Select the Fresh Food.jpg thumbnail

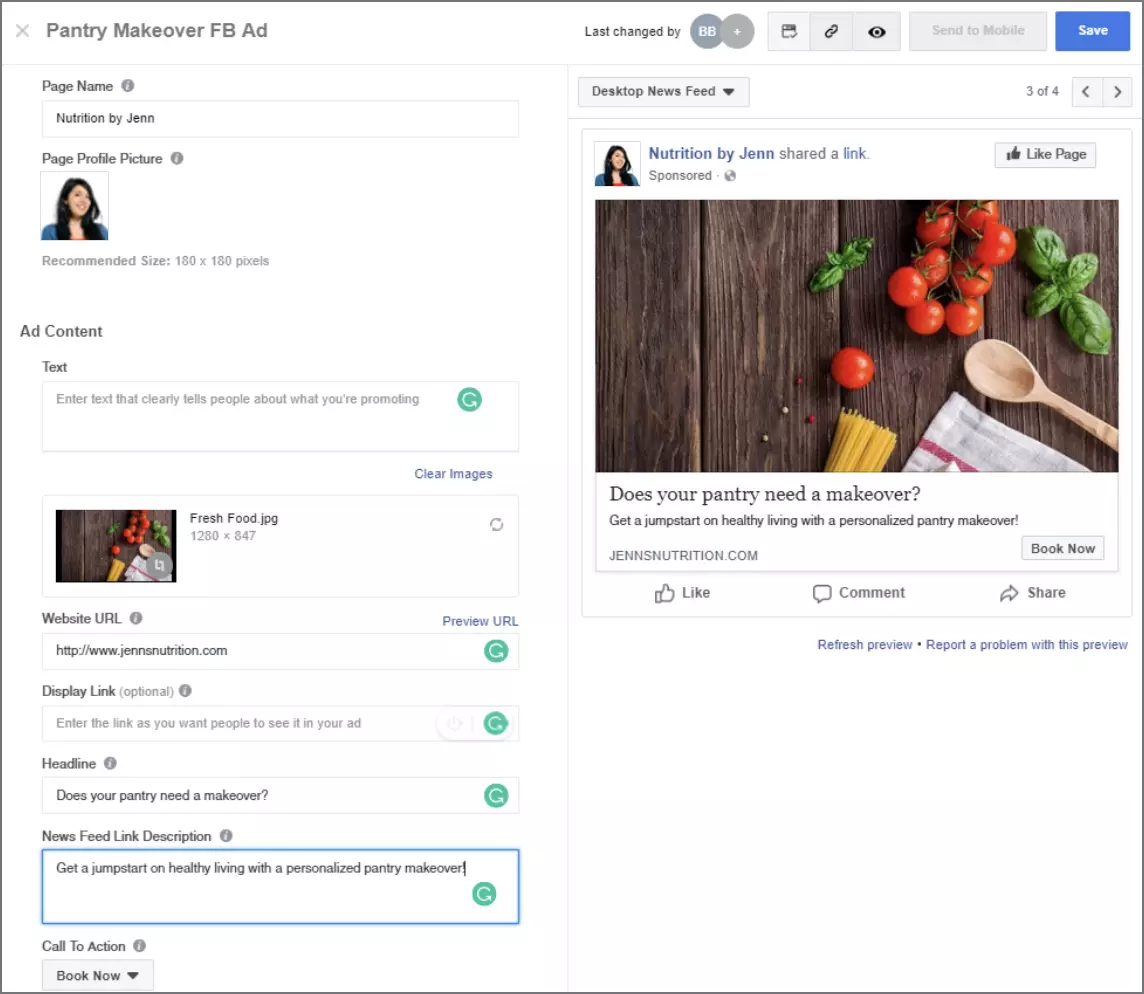point(116,546)
